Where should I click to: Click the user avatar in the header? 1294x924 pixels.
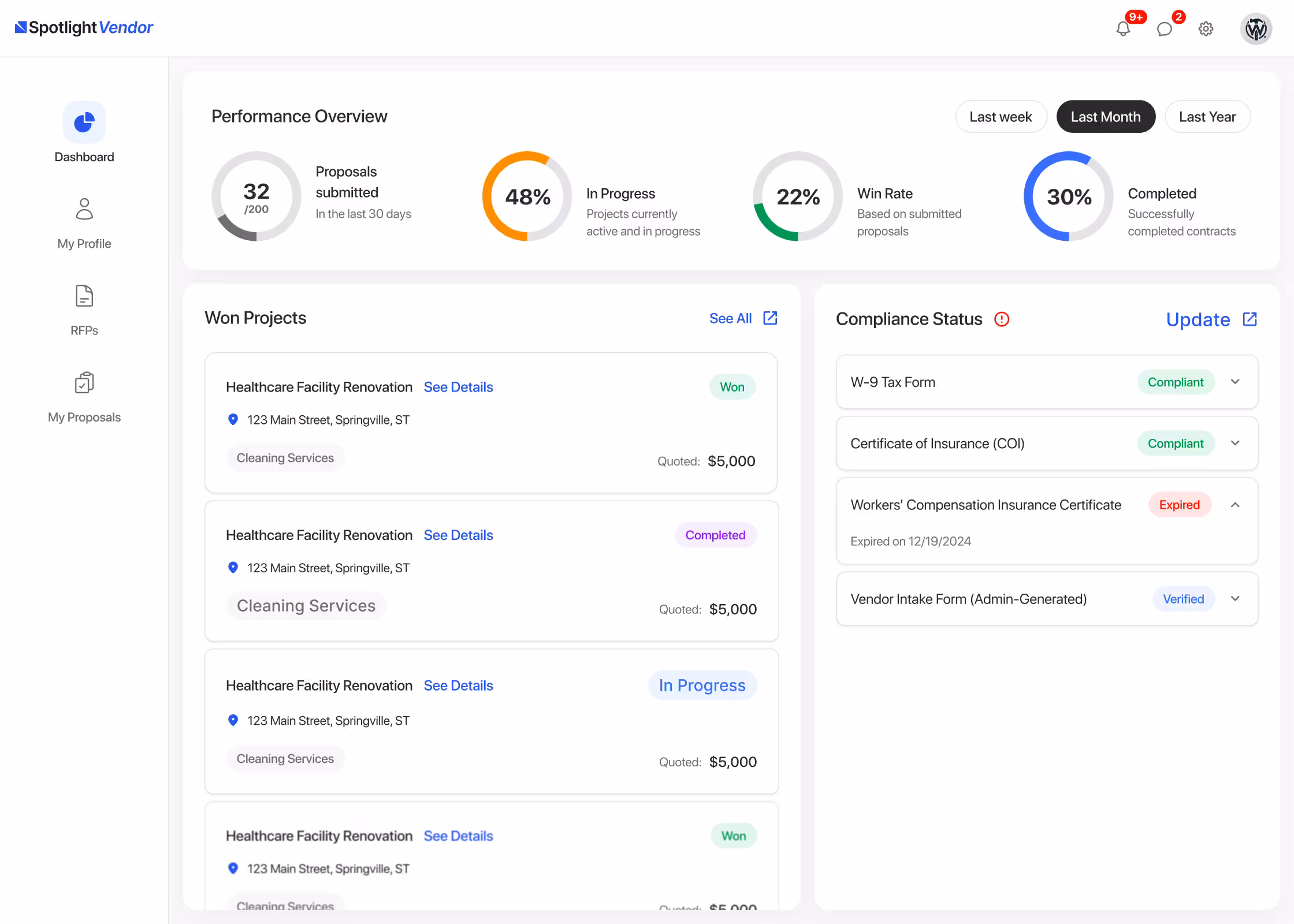[x=1256, y=29]
